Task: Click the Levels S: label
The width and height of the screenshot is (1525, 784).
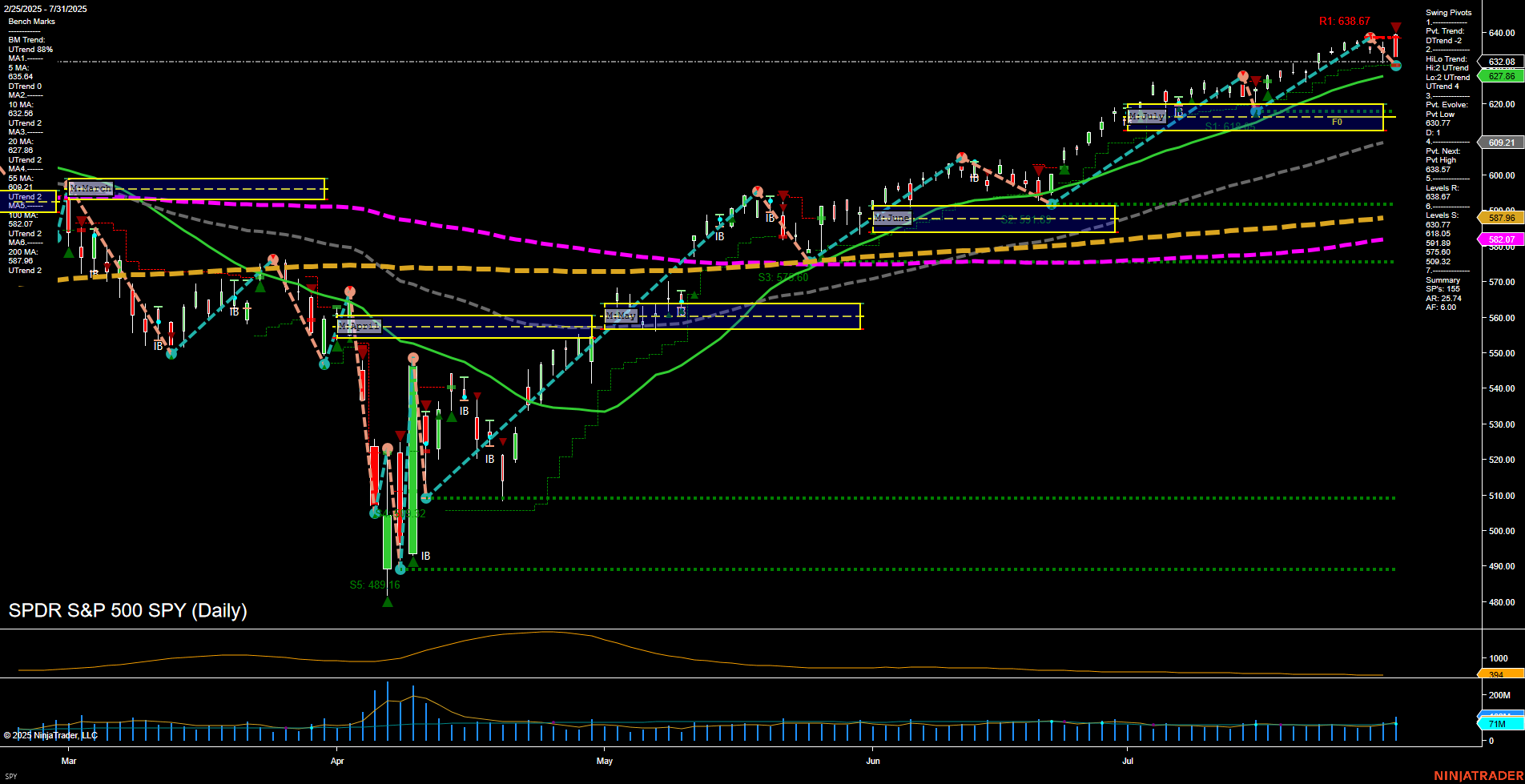Action: [x=1443, y=215]
